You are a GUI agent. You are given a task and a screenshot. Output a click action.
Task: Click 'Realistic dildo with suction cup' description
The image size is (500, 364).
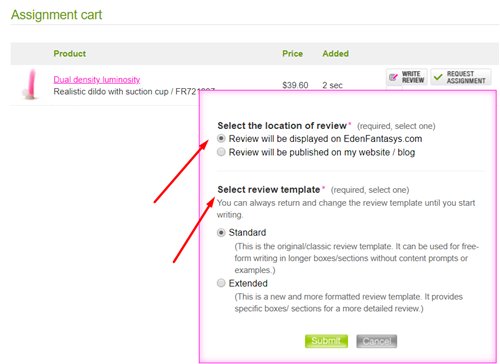[111, 91]
